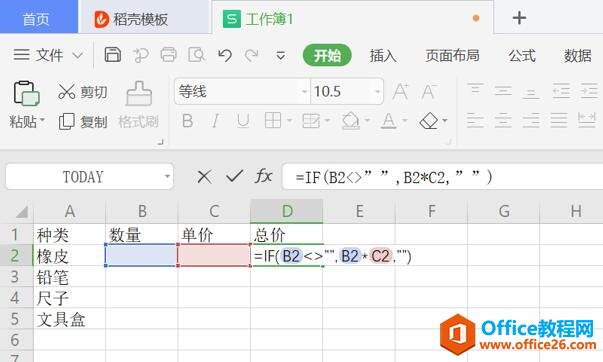Open the 文件 menu
Viewport: 603px width, 362px height.
click(x=38, y=55)
